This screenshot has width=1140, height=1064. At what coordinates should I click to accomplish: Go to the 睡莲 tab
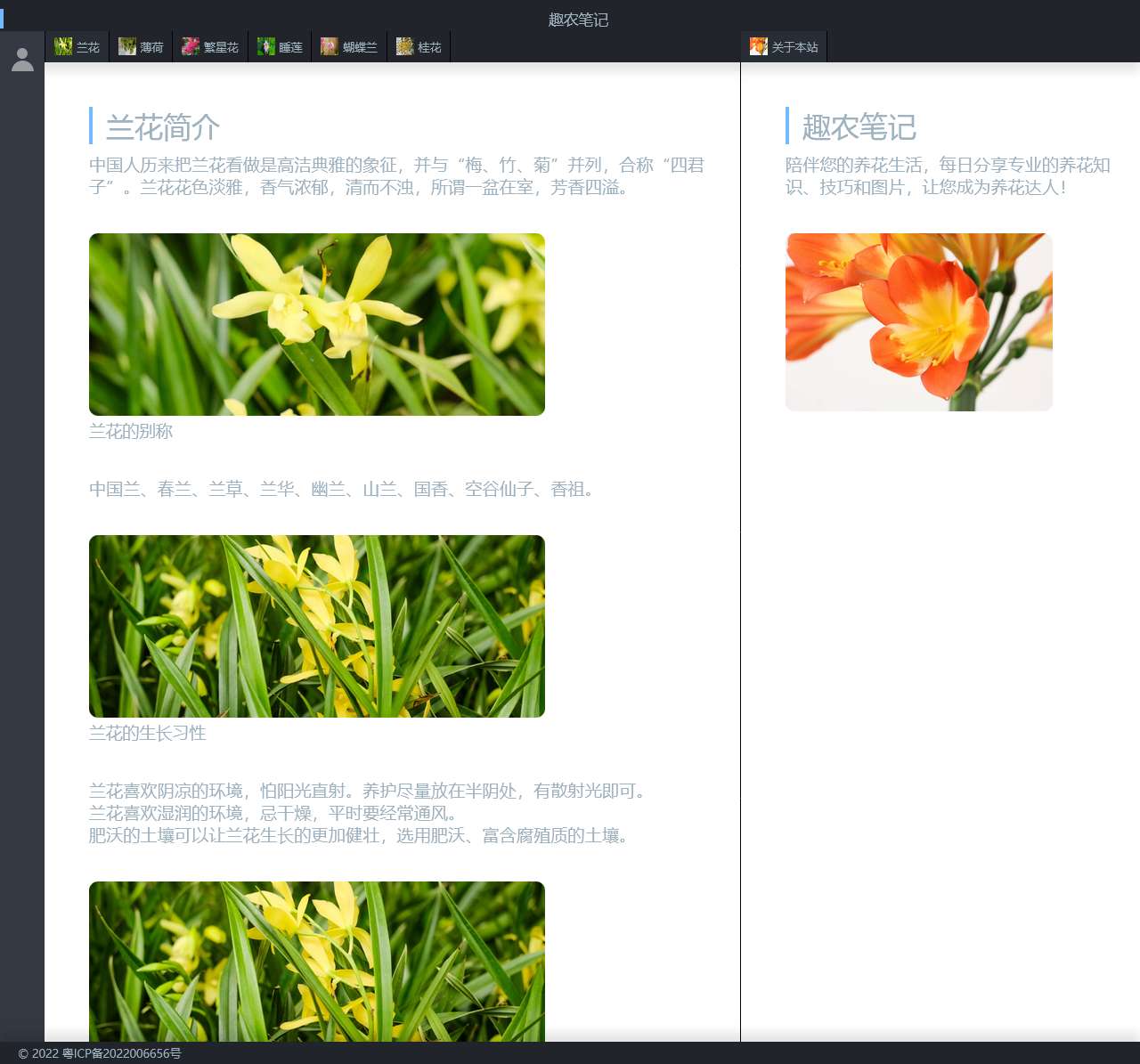point(280,47)
